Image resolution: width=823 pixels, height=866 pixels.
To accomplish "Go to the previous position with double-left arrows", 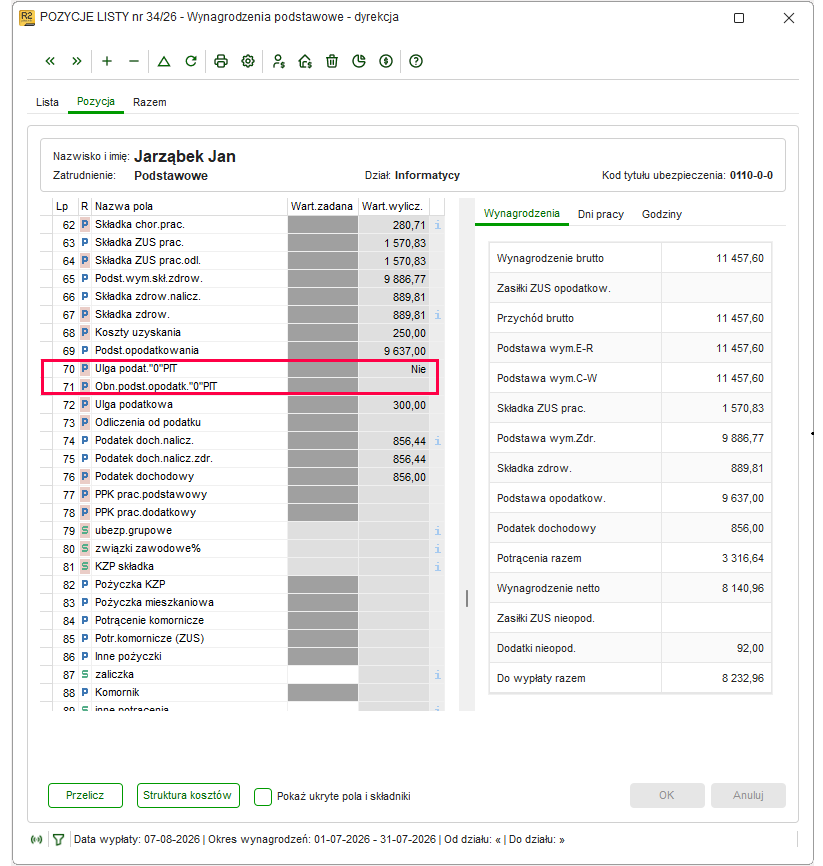I will [50, 61].
